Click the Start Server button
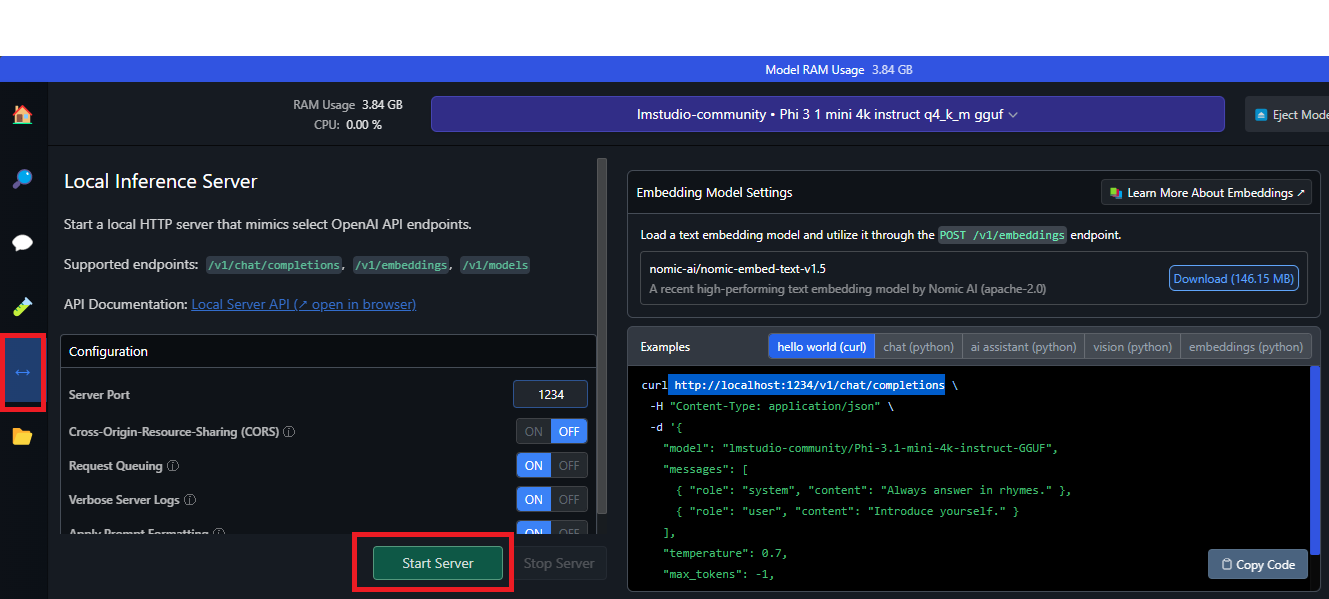 point(436,563)
